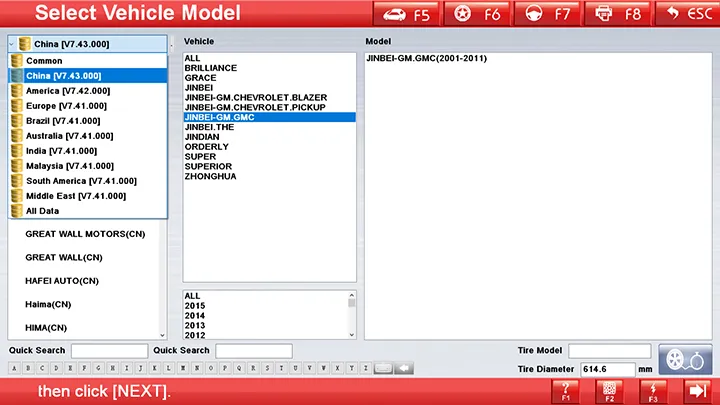Click the steering wheel F7 button

pos(548,14)
